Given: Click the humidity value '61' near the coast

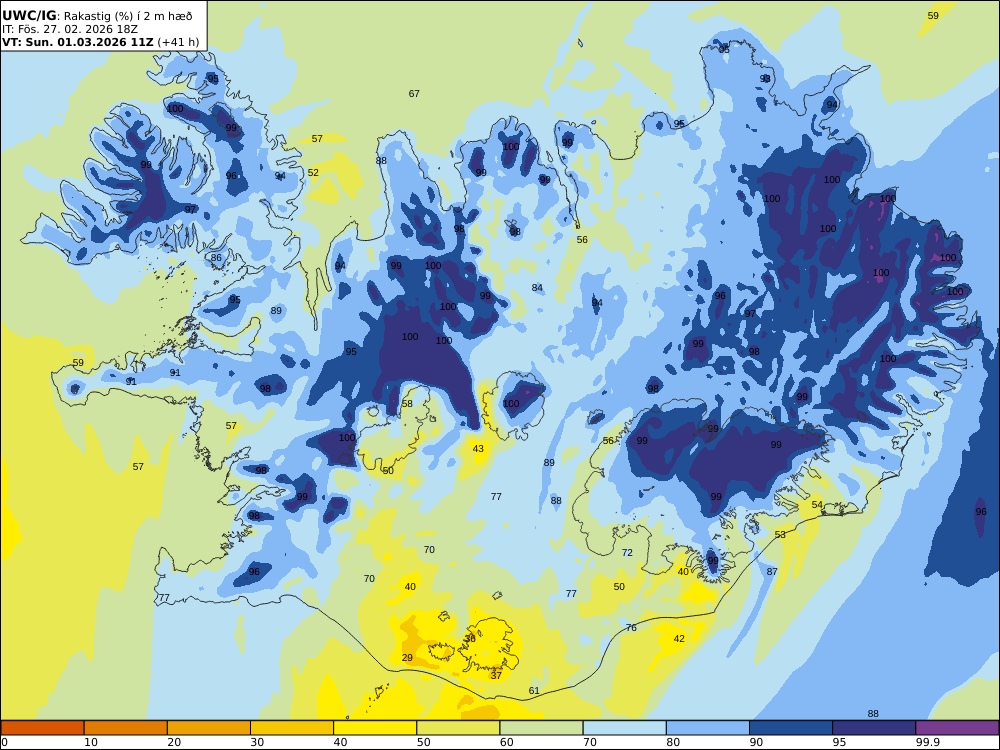Looking at the screenshot, I should click(534, 691).
